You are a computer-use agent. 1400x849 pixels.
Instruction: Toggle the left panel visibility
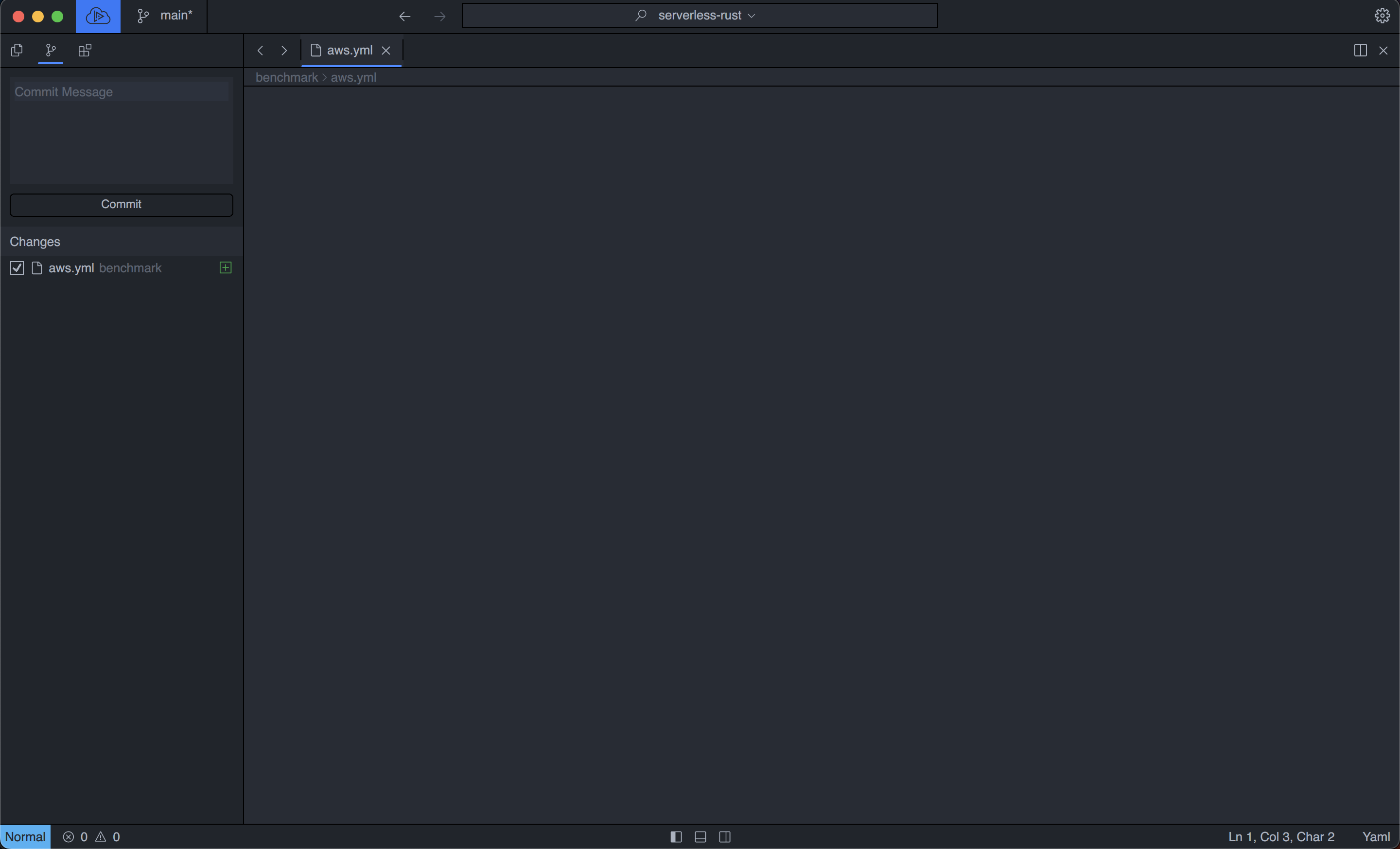[x=676, y=836]
